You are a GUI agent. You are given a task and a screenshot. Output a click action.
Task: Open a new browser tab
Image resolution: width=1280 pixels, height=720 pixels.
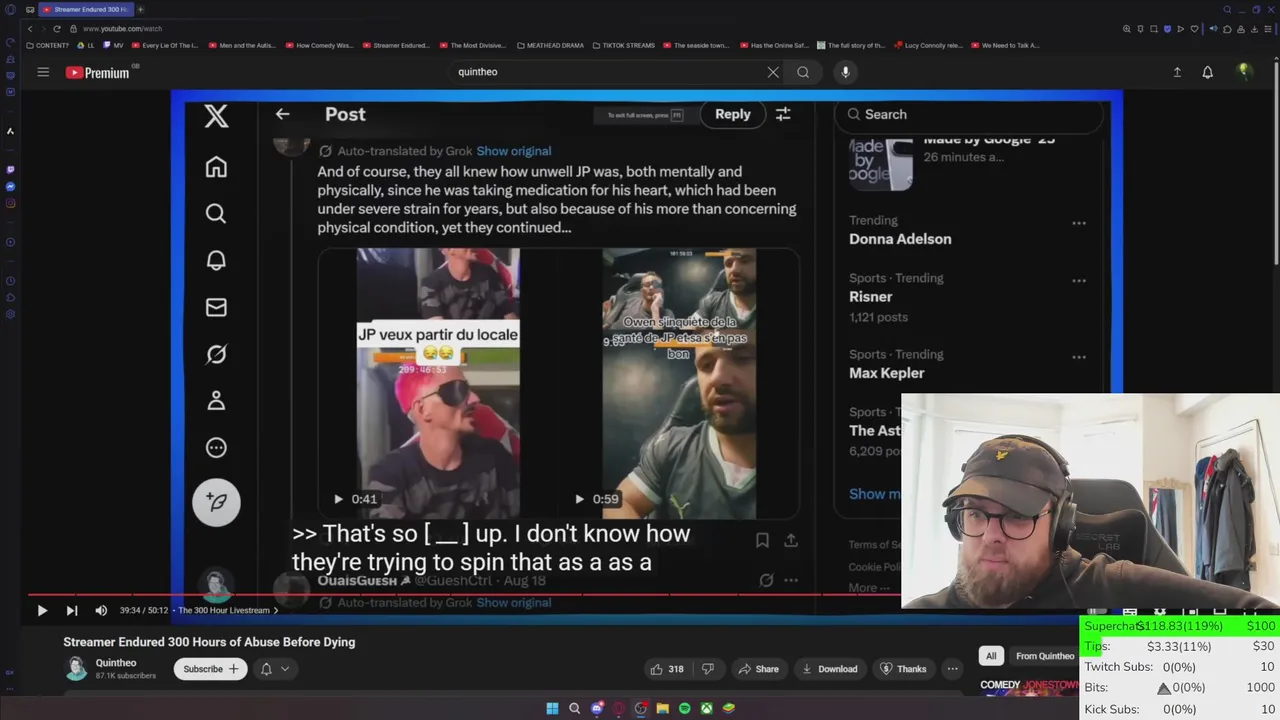tap(140, 9)
